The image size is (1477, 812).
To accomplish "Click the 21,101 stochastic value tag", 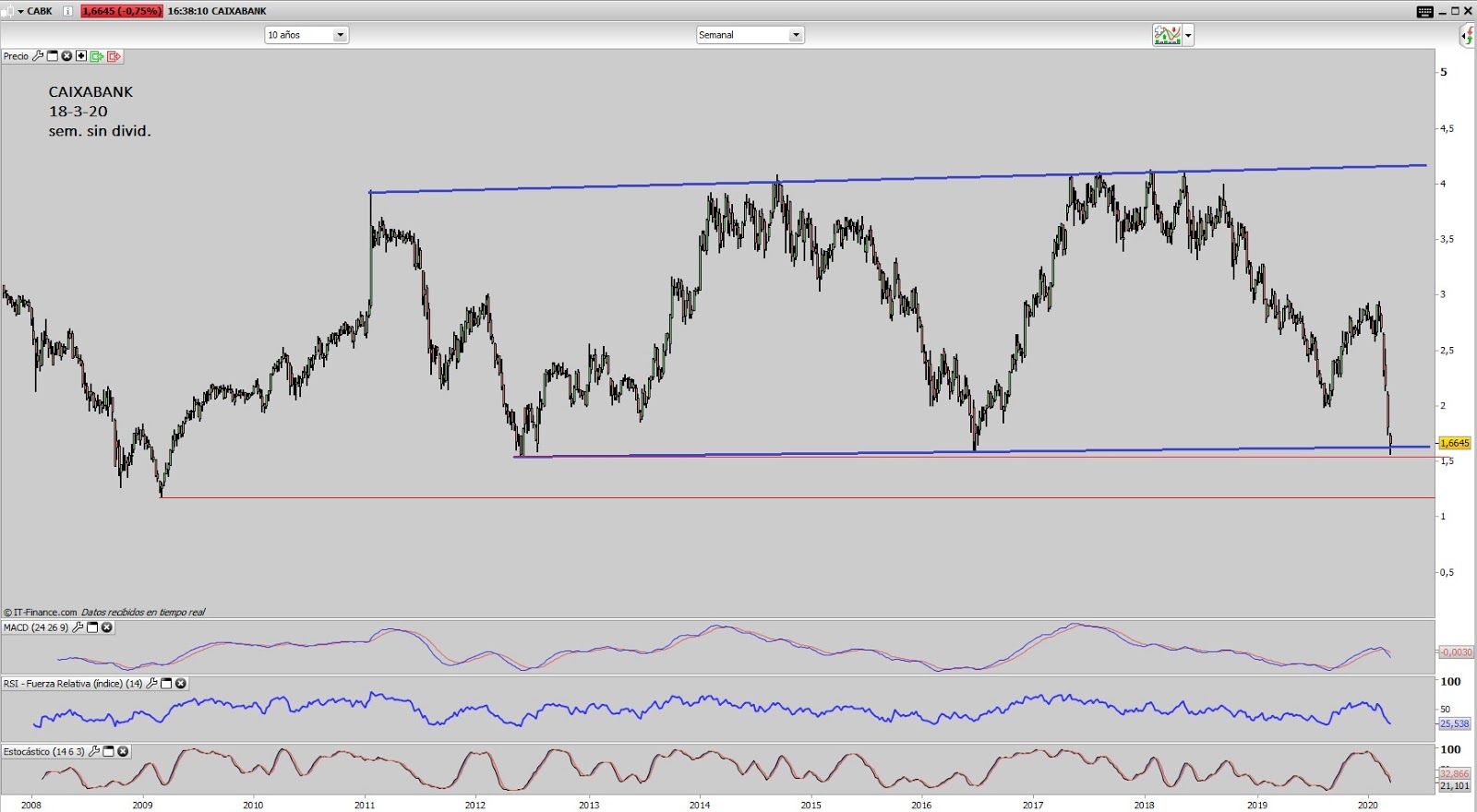I will coord(1455,785).
